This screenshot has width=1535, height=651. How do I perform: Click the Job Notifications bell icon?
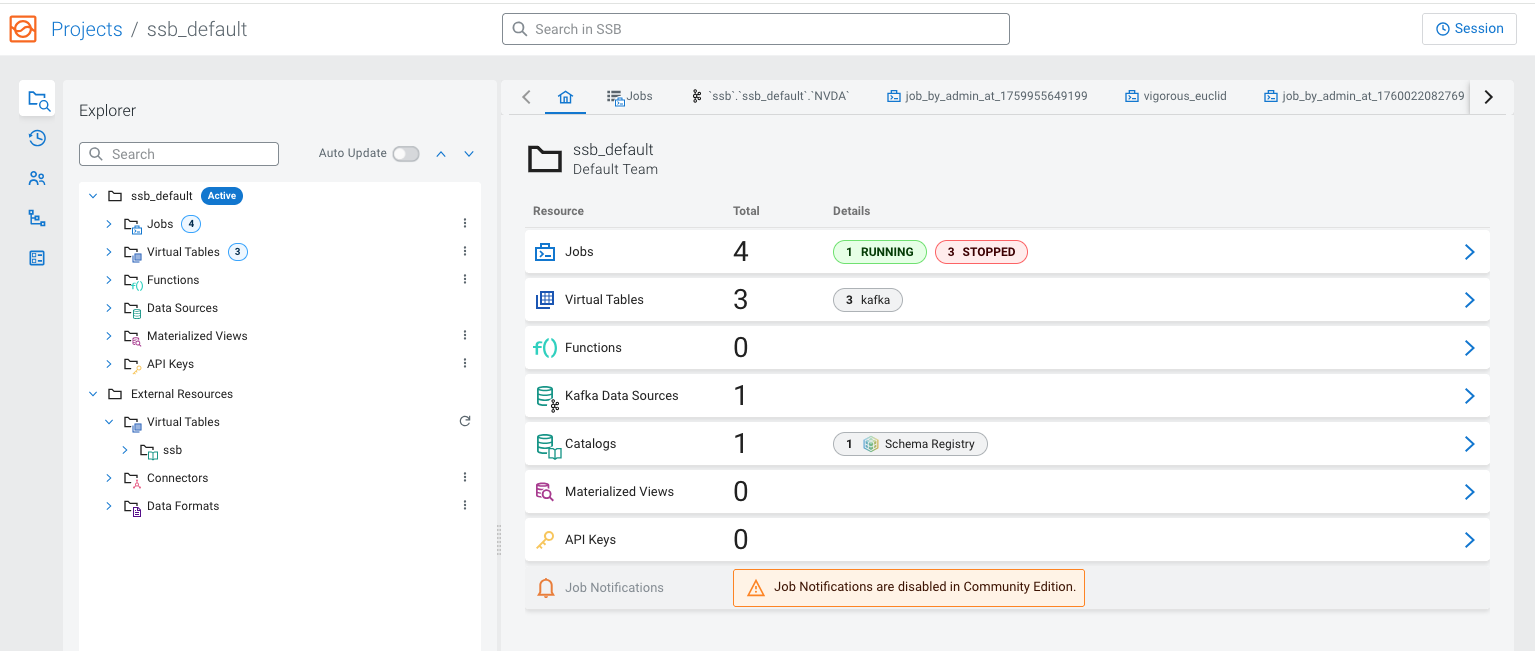546,588
